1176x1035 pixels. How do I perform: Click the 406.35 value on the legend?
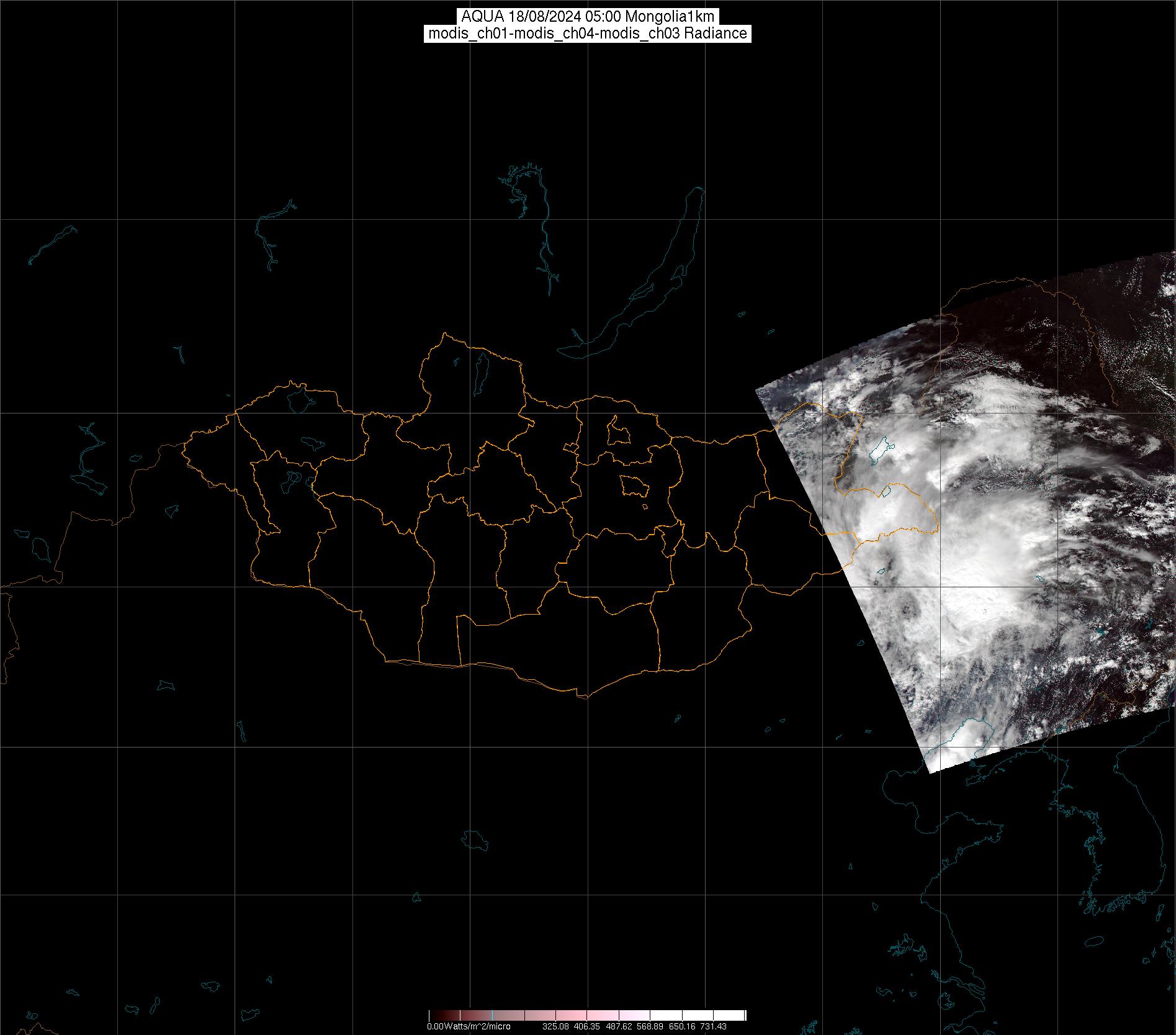tap(586, 1026)
